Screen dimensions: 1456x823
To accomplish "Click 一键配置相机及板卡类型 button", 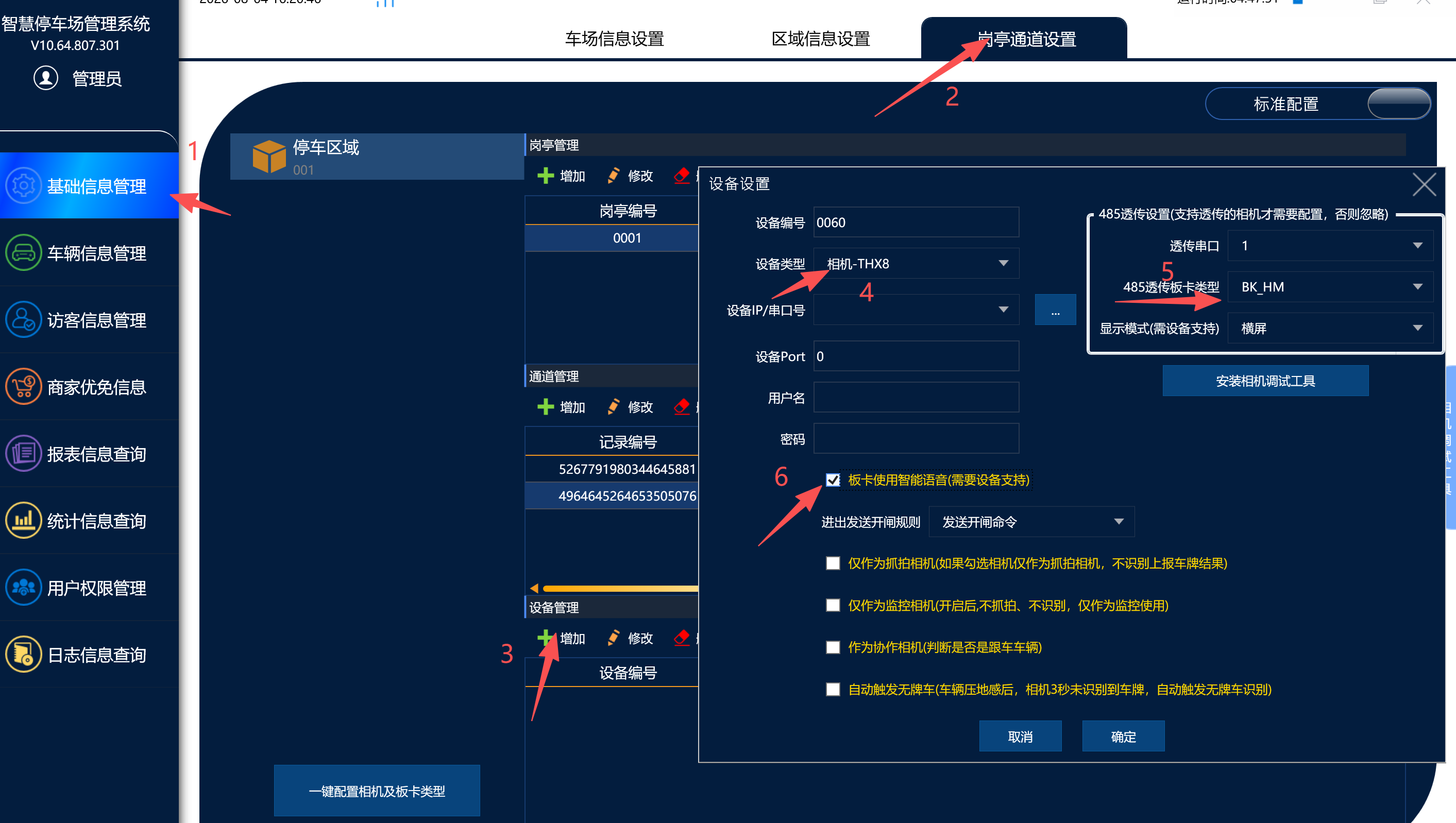I will point(377,791).
